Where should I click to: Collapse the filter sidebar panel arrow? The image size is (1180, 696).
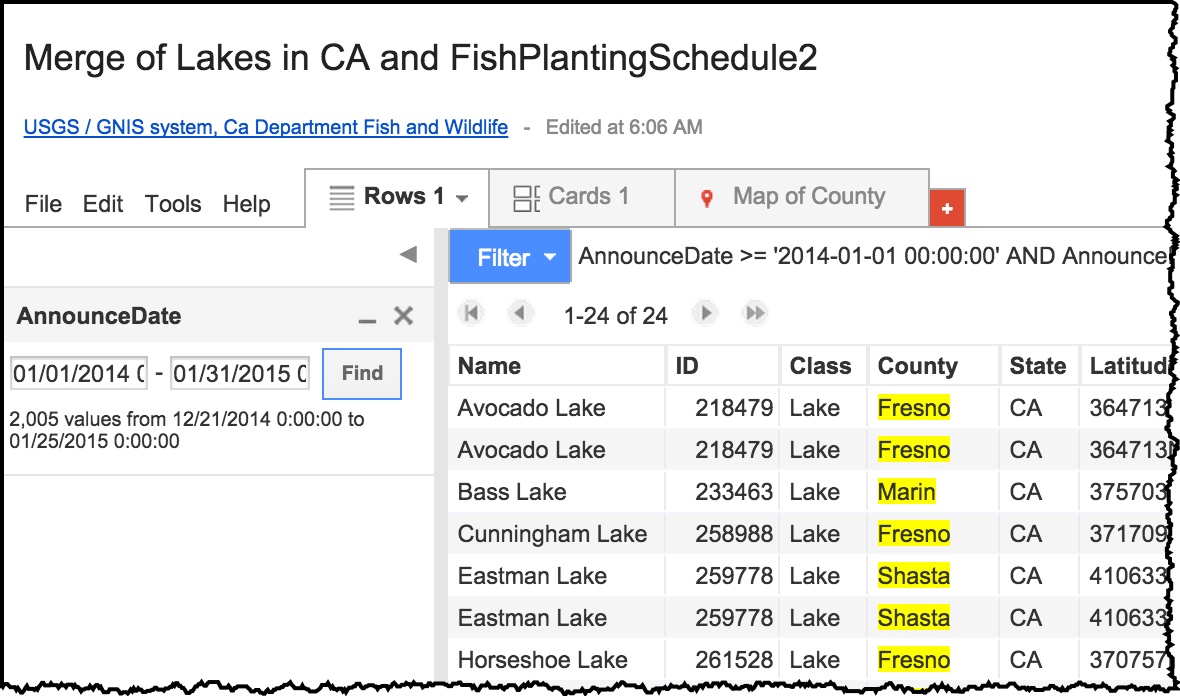(408, 255)
